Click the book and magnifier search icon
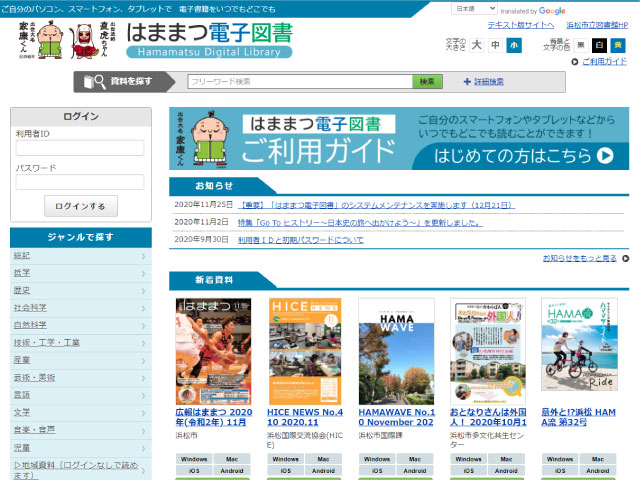The image size is (640, 480). point(94,82)
